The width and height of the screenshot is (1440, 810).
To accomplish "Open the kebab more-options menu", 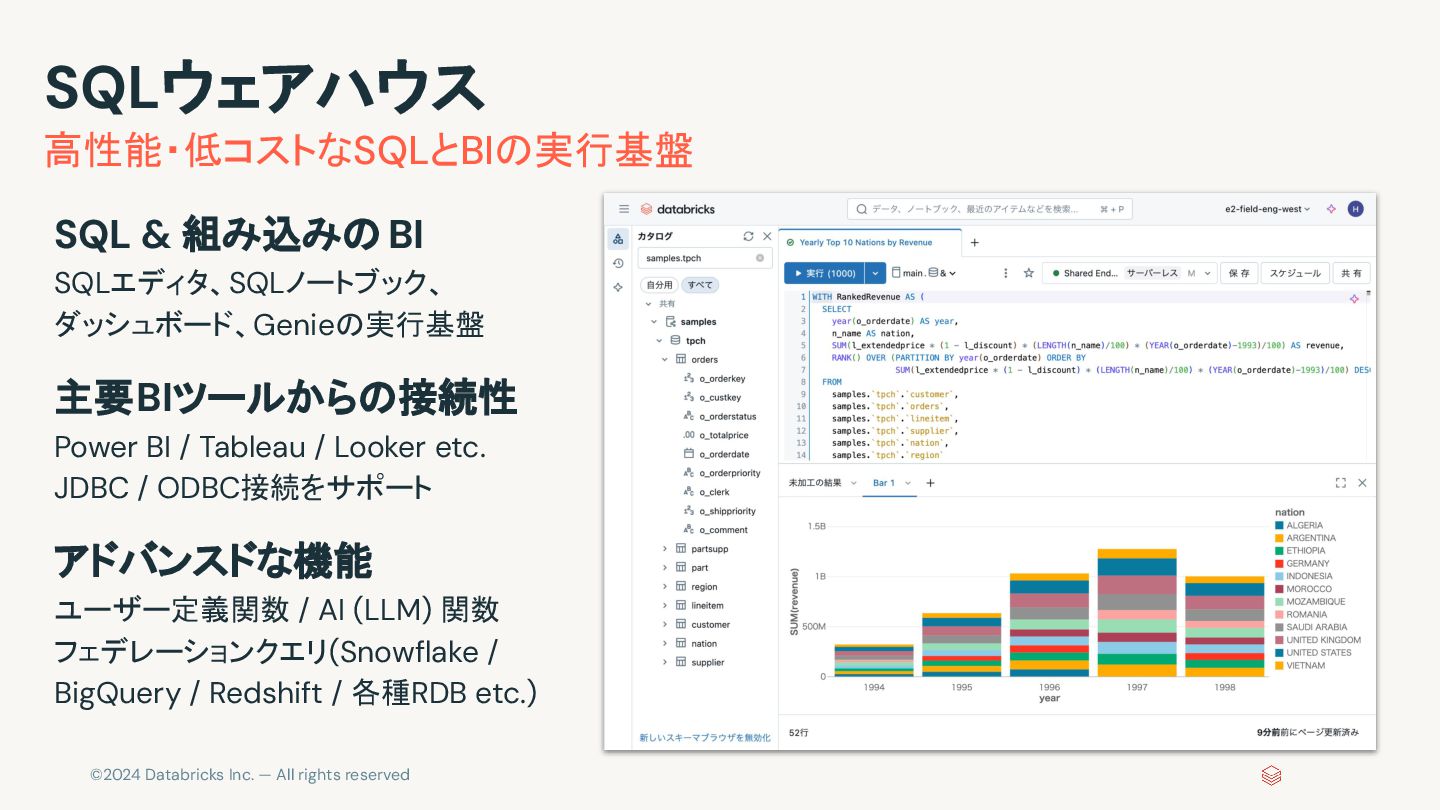I will pyautogui.click(x=1006, y=272).
